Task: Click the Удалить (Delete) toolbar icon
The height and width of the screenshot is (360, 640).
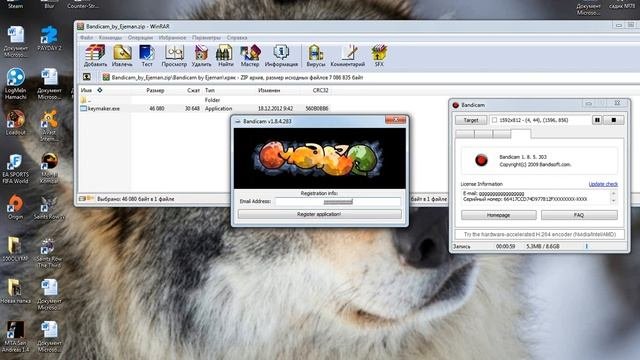Action: pos(201,56)
